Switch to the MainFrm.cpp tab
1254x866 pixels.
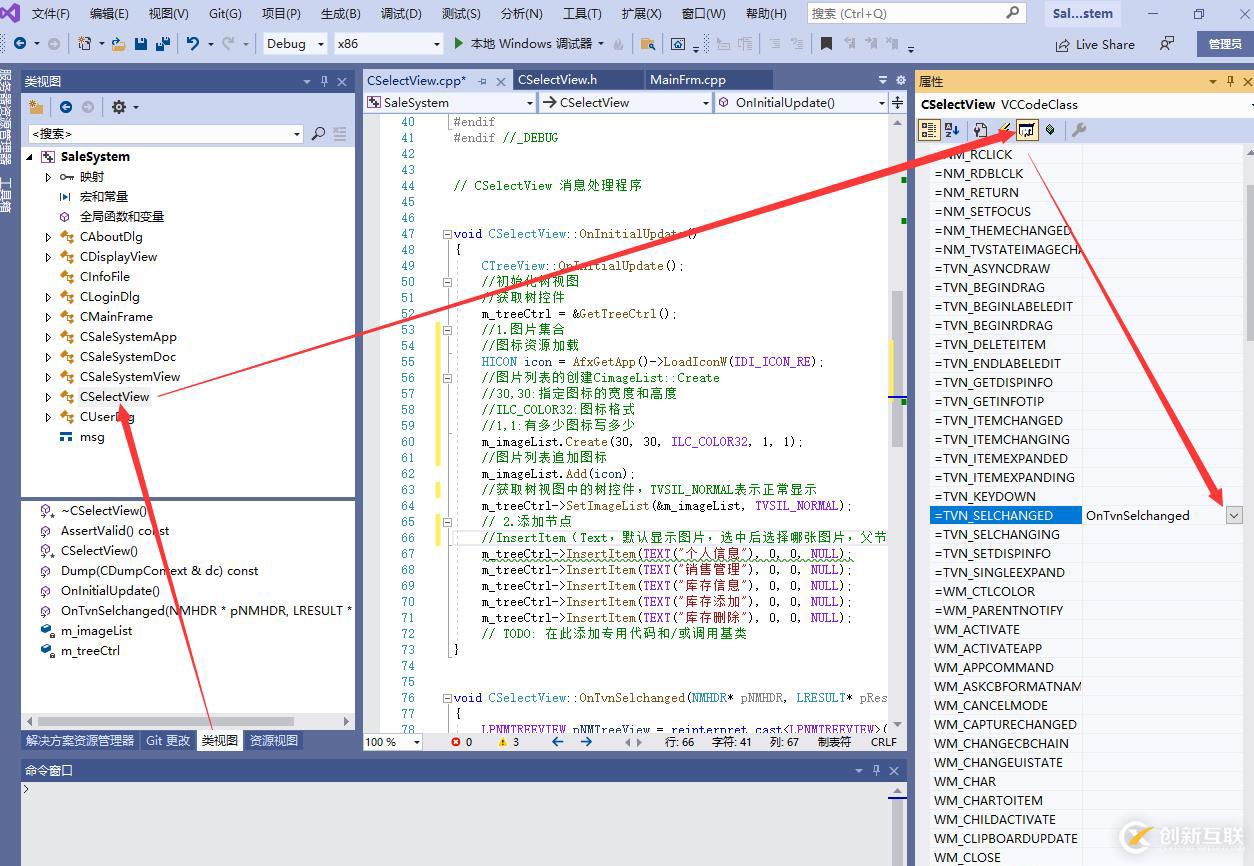click(x=687, y=80)
